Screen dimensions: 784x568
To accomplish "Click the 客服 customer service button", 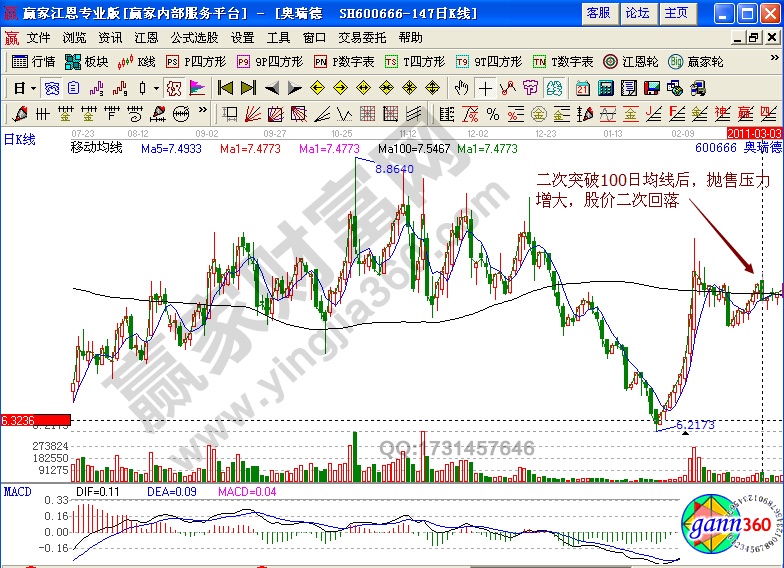I will (x=598, y=13).
